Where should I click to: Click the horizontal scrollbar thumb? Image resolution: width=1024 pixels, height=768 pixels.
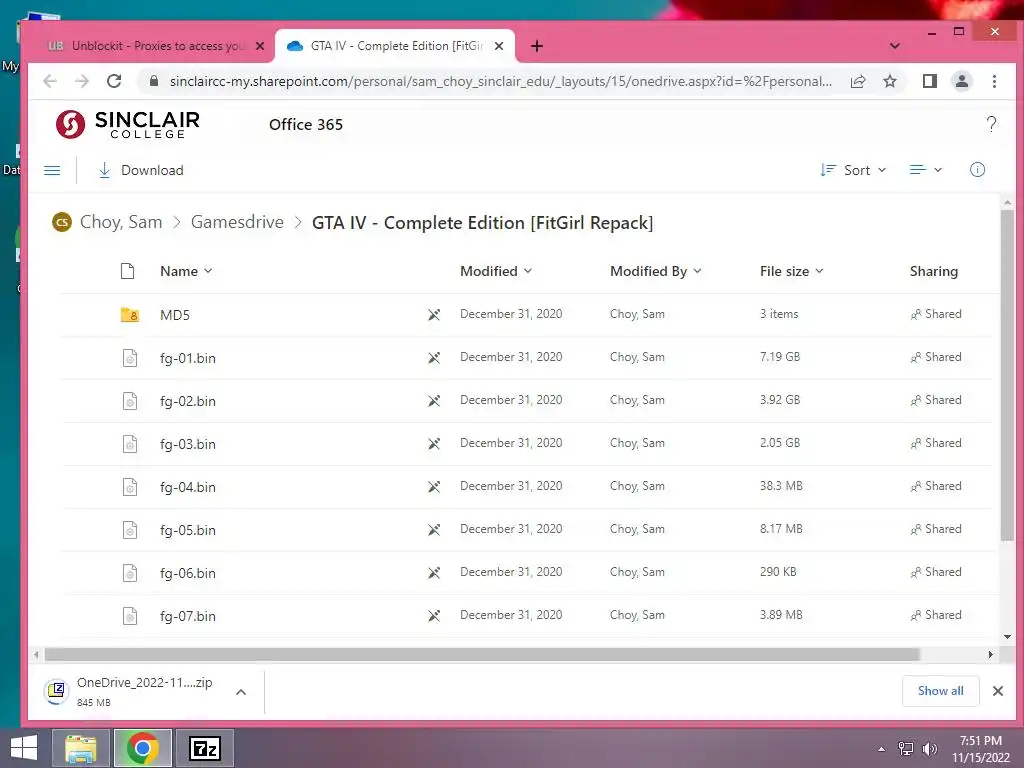pyautogui.click(x=482, y=654)
